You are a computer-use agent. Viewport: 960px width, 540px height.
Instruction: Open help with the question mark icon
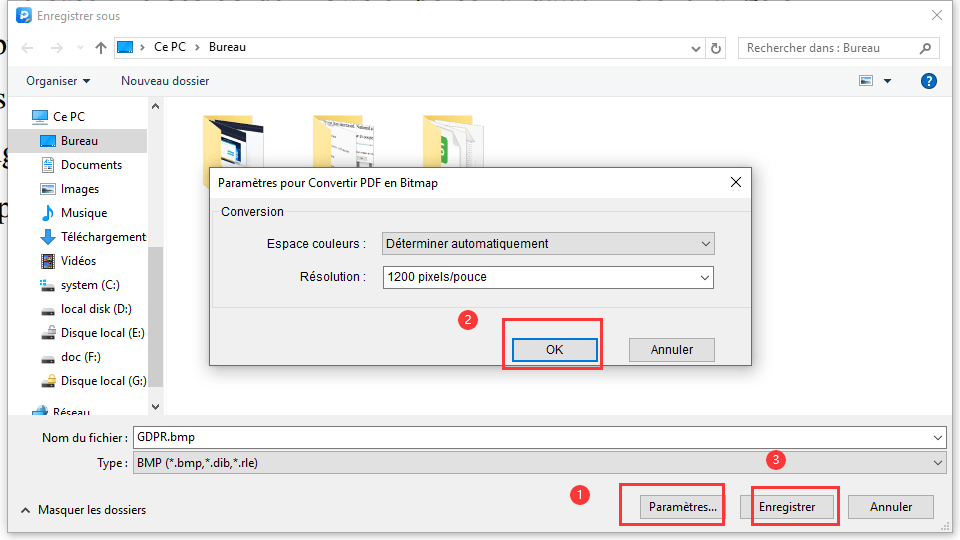tap(929, 81)
